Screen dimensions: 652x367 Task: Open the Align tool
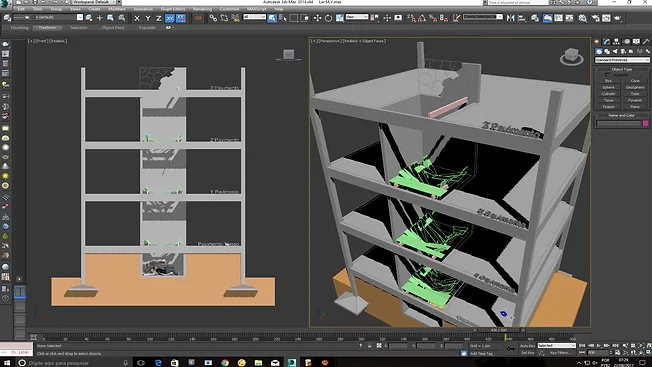point(522,18)
